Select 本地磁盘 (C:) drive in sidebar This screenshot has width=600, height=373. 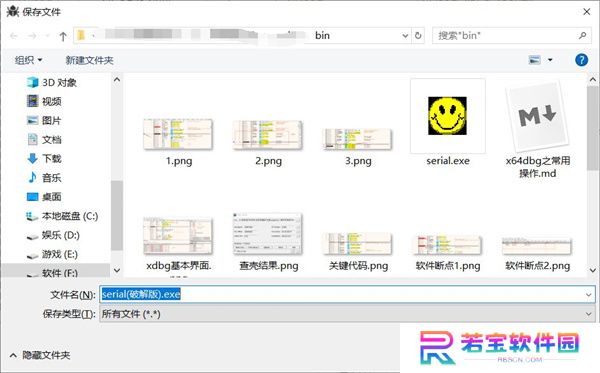coord(62,216)
